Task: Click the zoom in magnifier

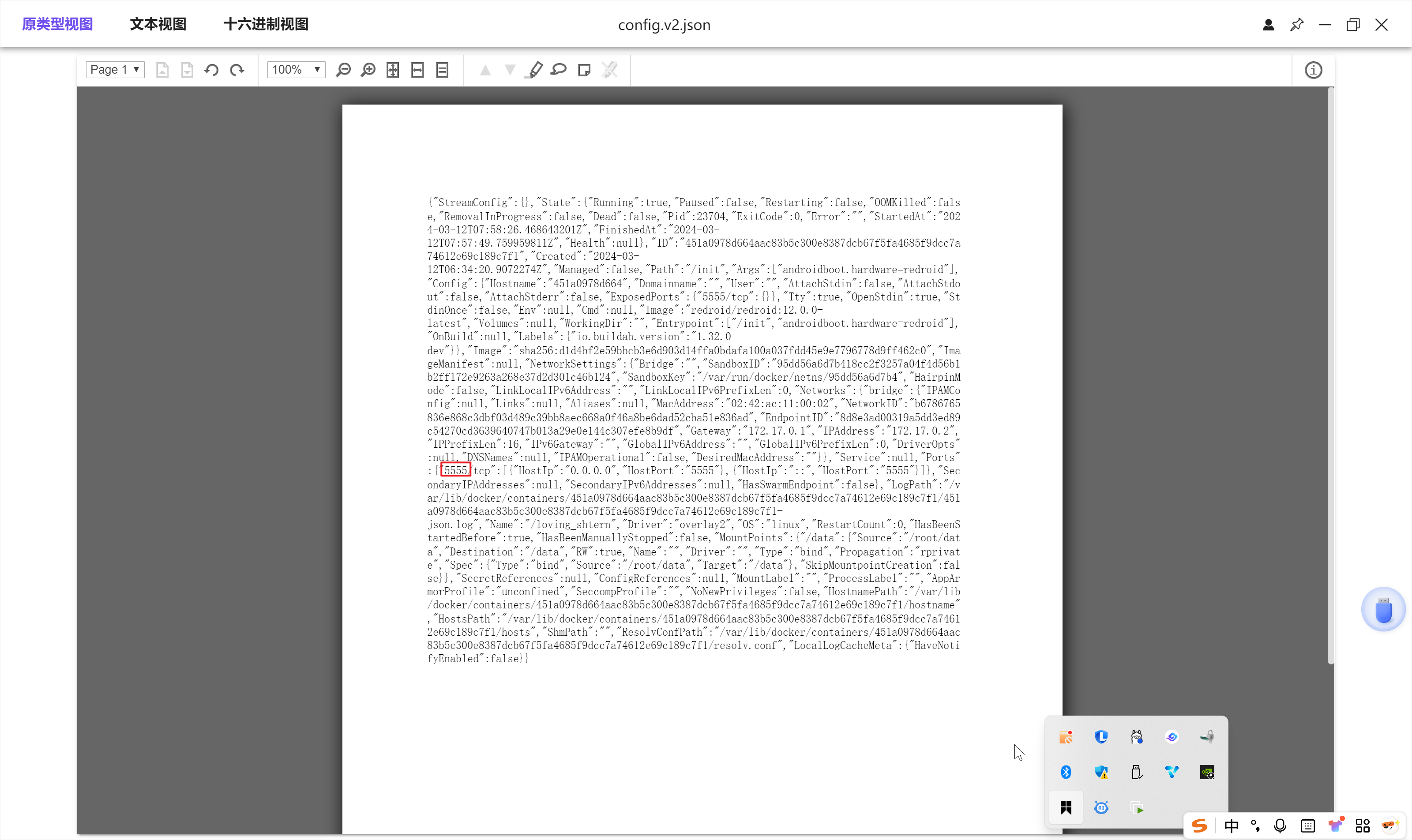Action: coord(368,70)
